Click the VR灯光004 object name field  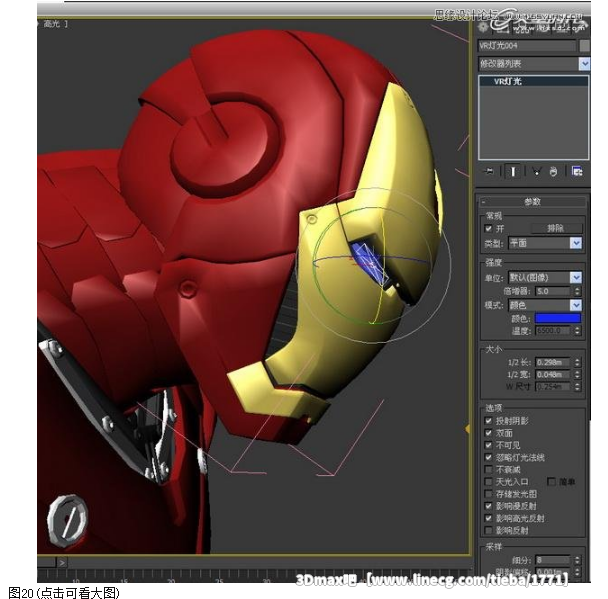[527, 46]
